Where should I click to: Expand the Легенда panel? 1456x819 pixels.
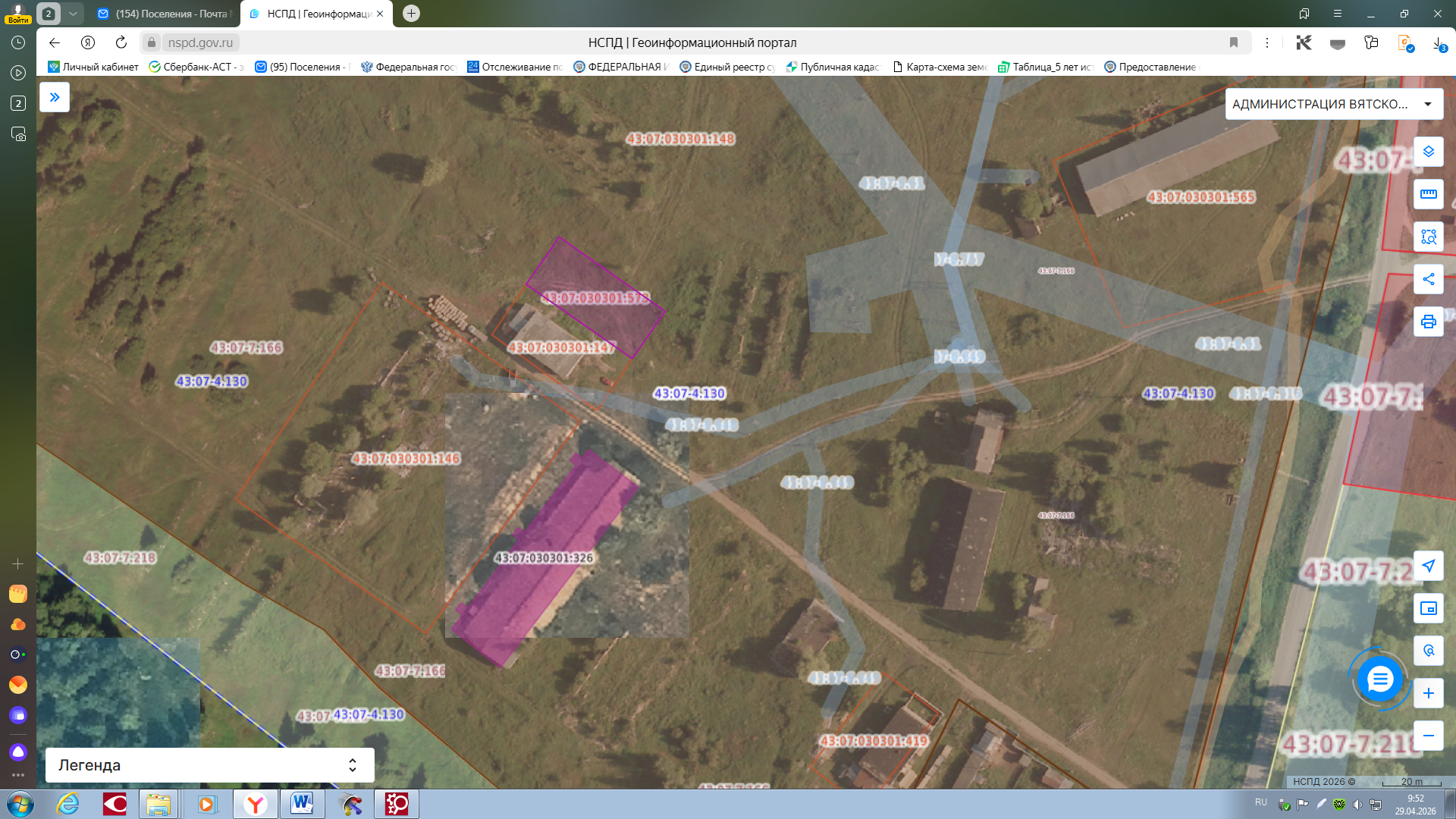point(210,765)
